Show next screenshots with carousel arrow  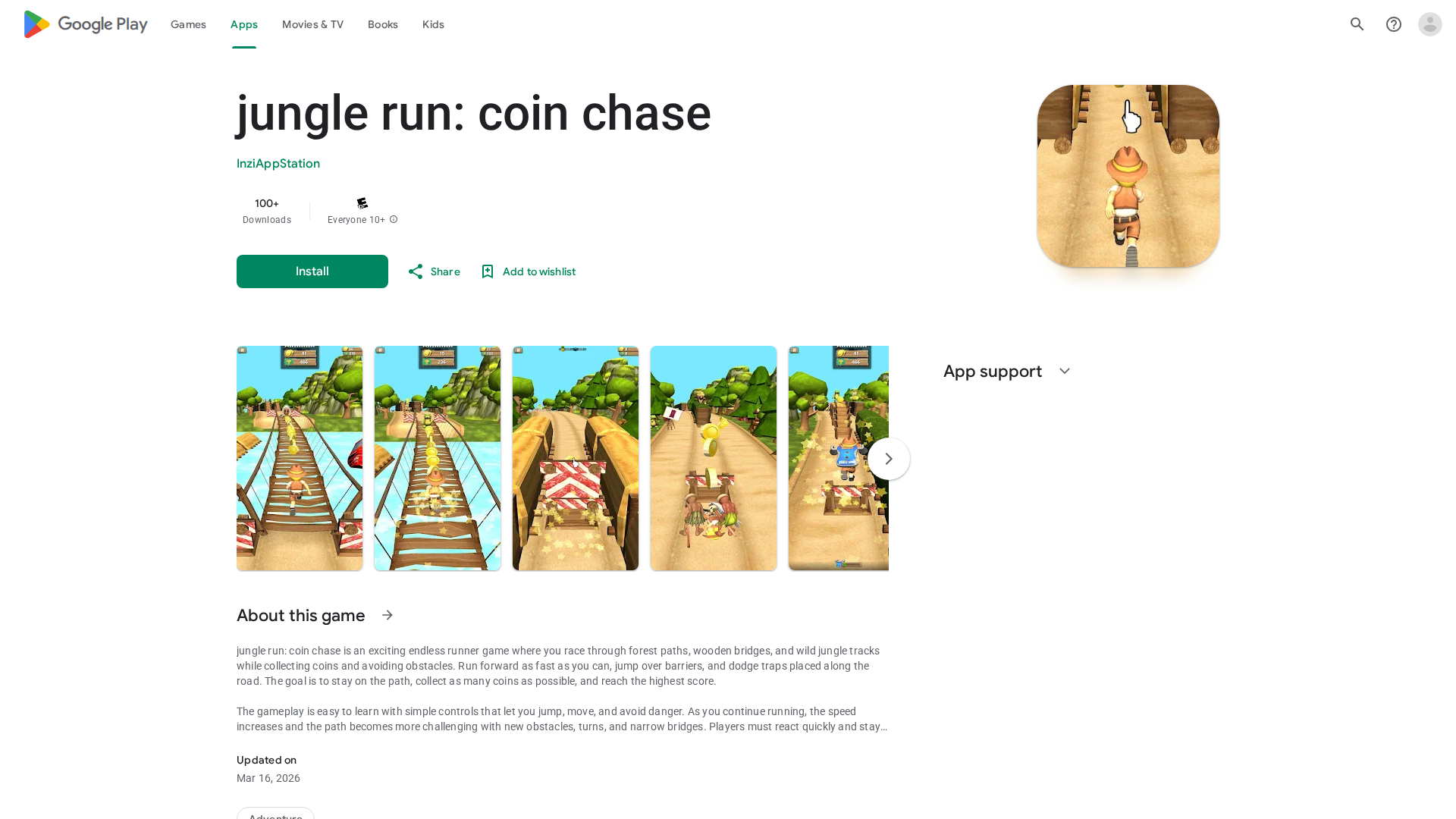click(x=888, y=459)
